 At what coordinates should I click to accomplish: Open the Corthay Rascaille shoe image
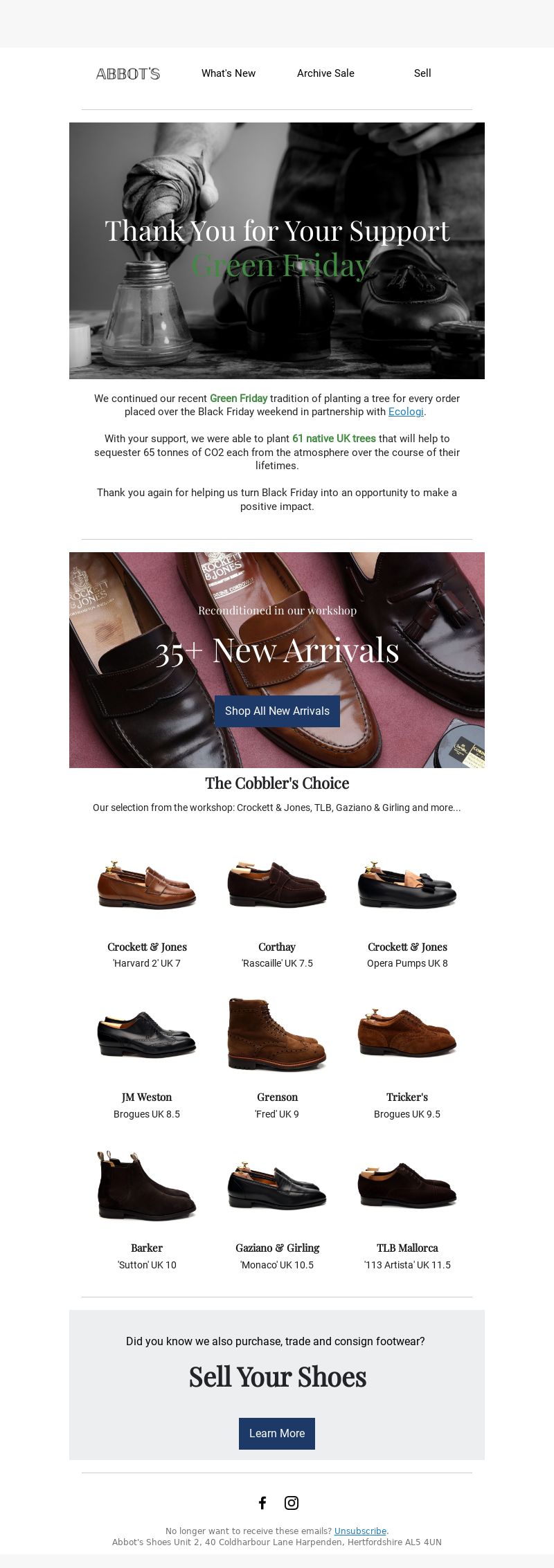click(x=277, y=884)
